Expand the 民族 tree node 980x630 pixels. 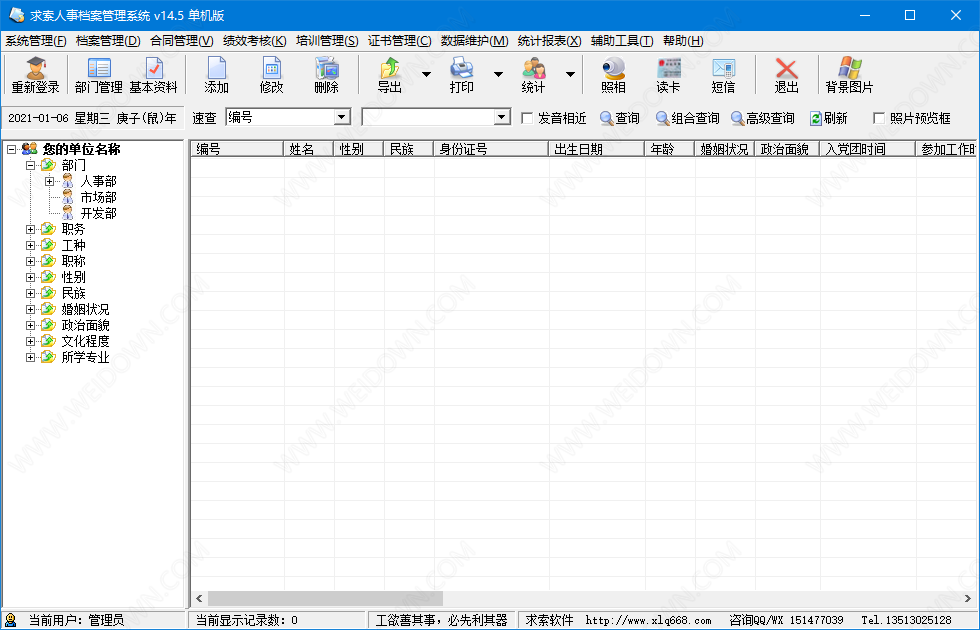[x=30, y=293]
